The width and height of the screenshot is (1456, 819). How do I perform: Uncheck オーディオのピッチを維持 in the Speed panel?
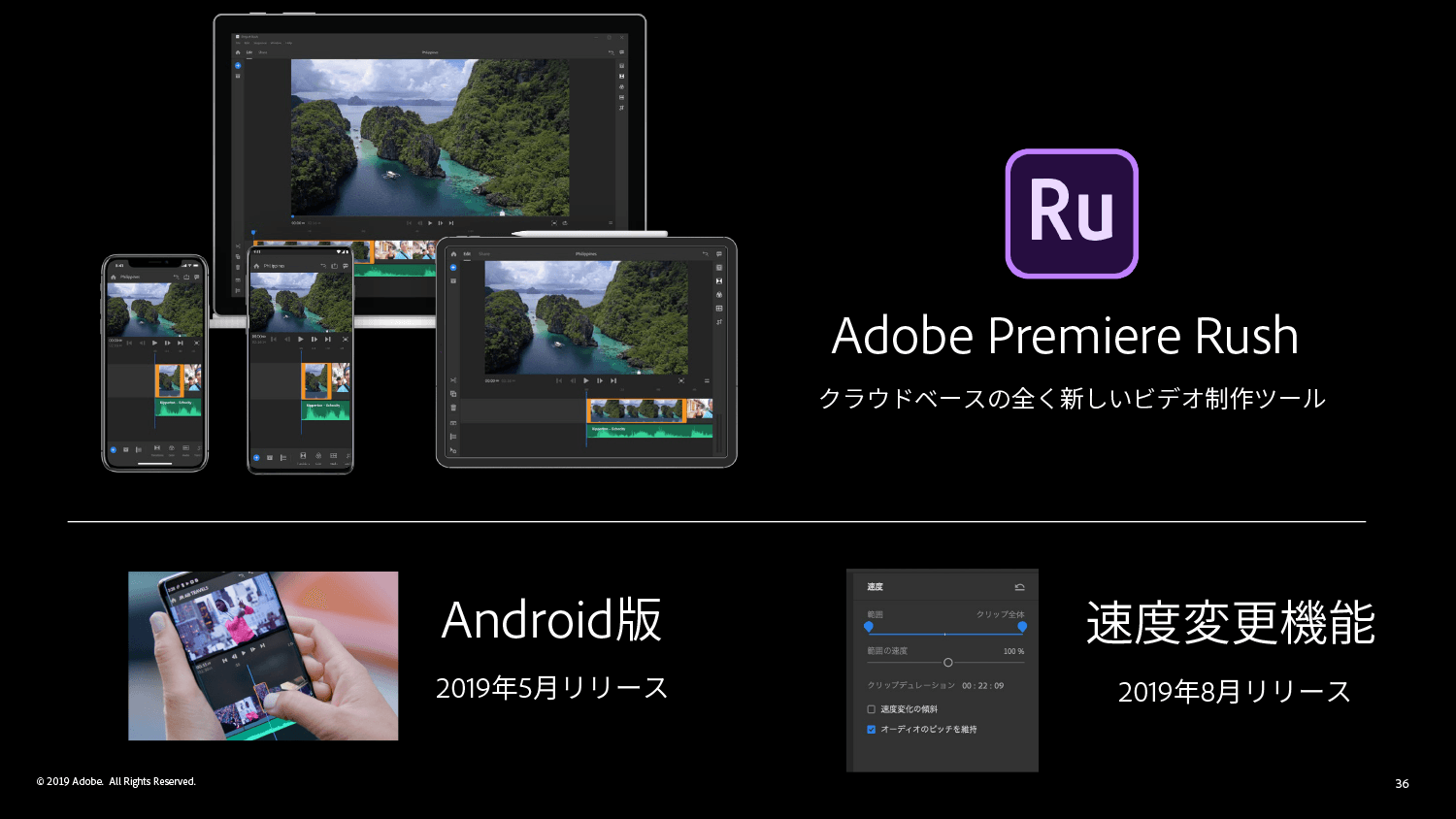pyautogui.click(x=871, y=729)
